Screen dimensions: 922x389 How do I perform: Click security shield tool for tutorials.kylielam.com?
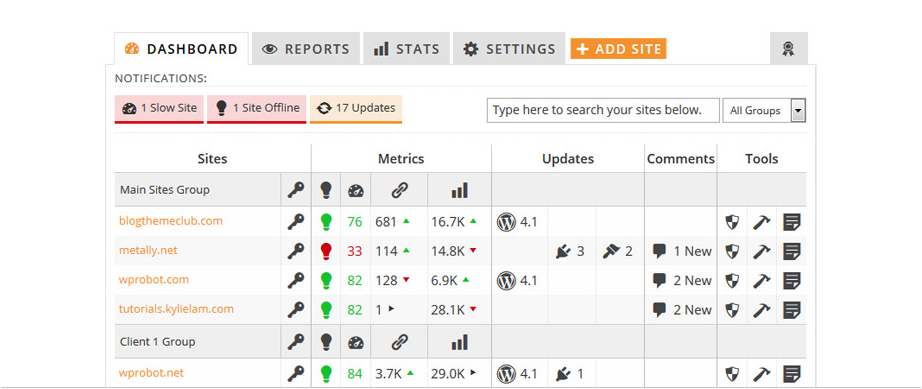732,310
